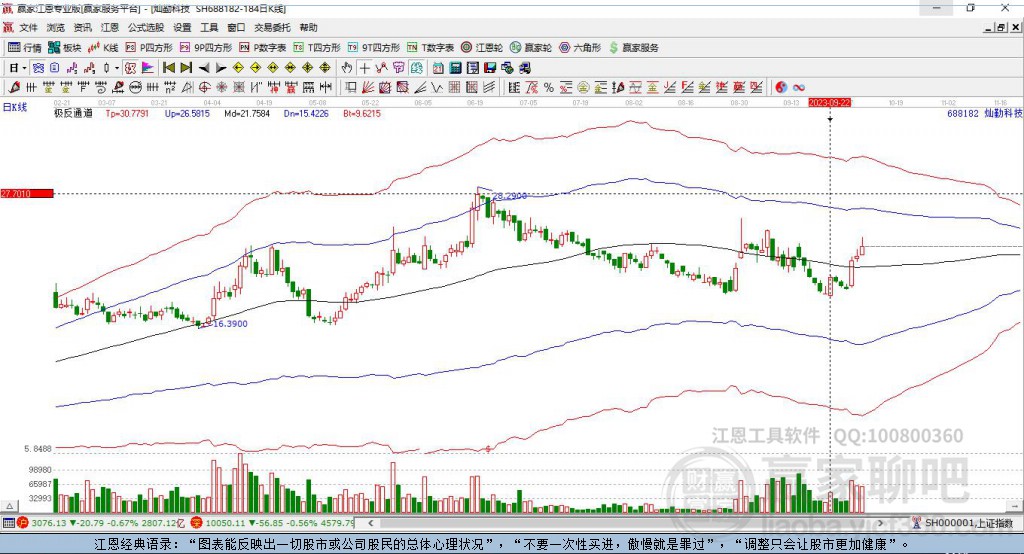This screenshot has height=554, width=1024.
Task: Click the n² vertical lines tool
Action: tap(170, 87)
